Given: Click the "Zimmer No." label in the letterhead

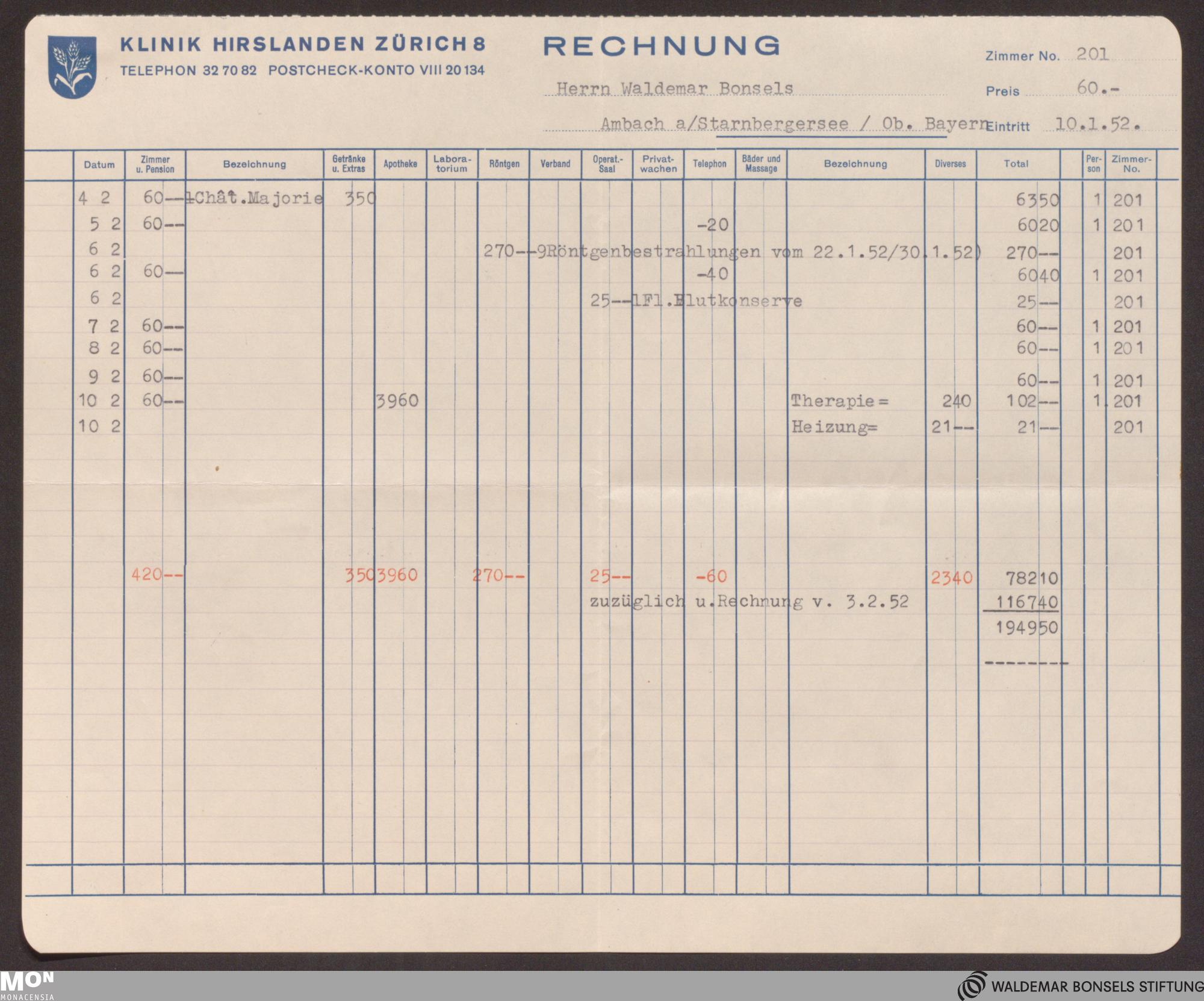Looking at the screenshot, I should click(x=1022, y=57).
